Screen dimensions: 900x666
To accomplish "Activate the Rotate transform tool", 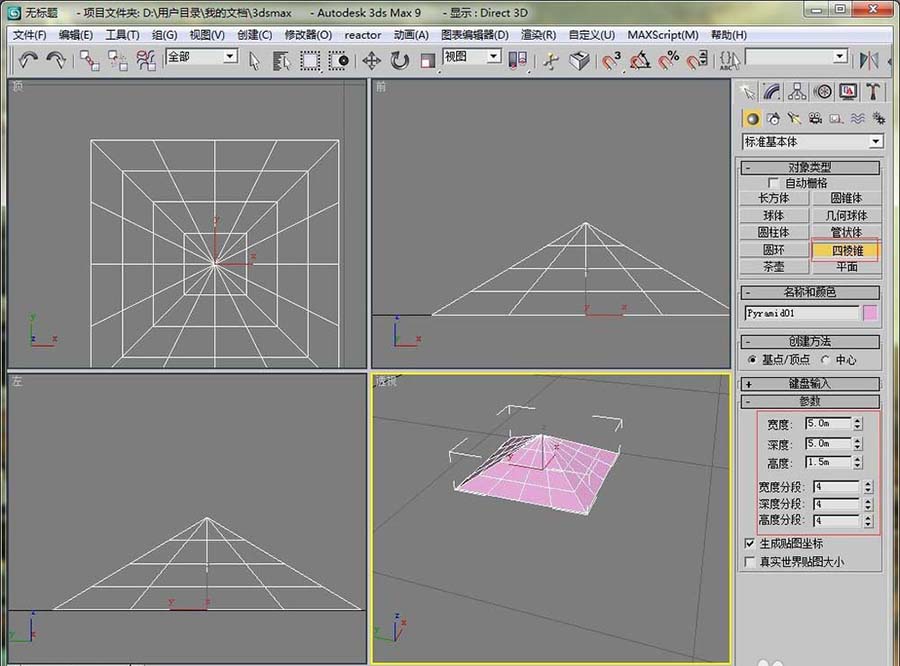I will point(400,60).
